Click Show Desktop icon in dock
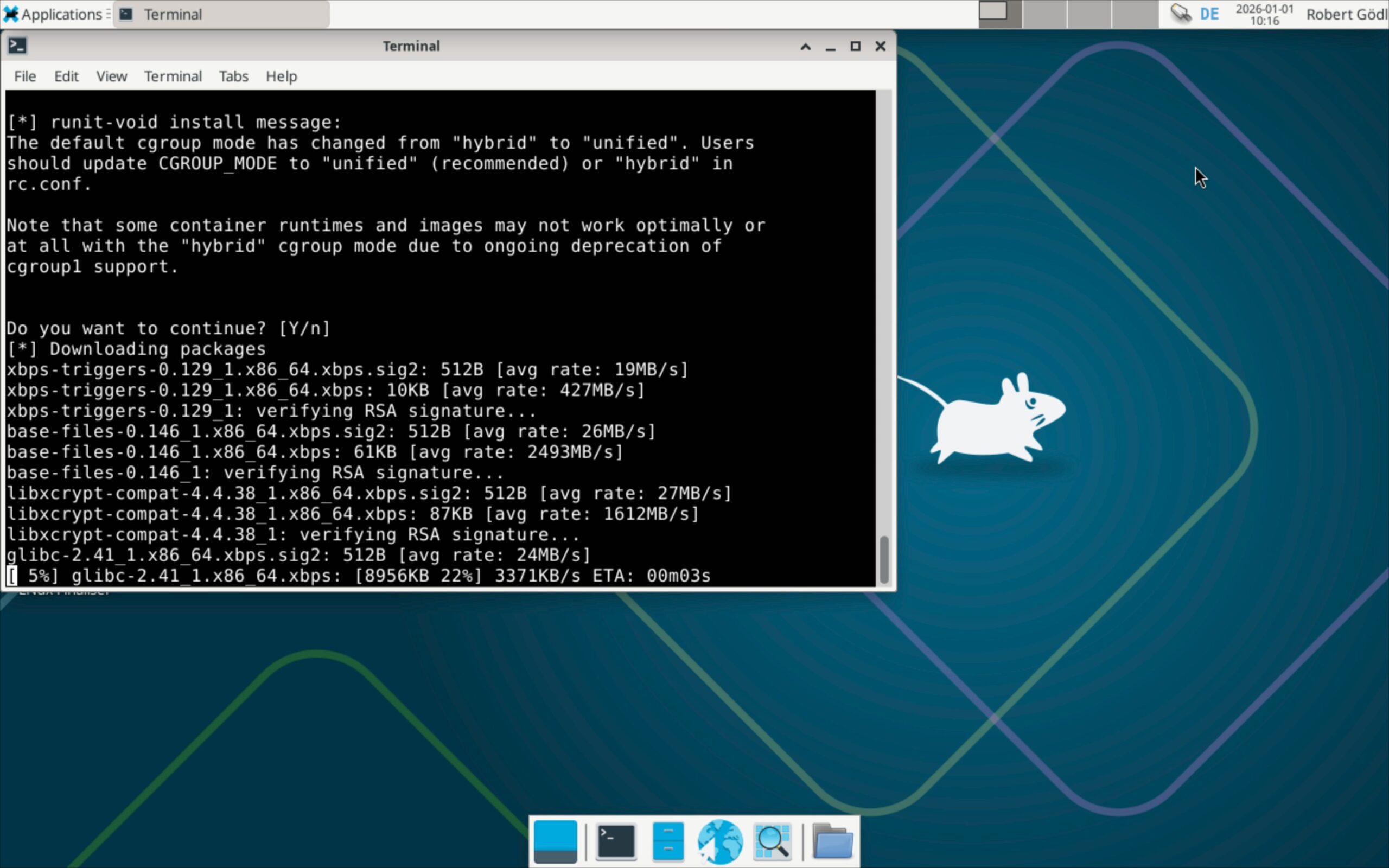1389x868 pixels. tap(555, 841)
